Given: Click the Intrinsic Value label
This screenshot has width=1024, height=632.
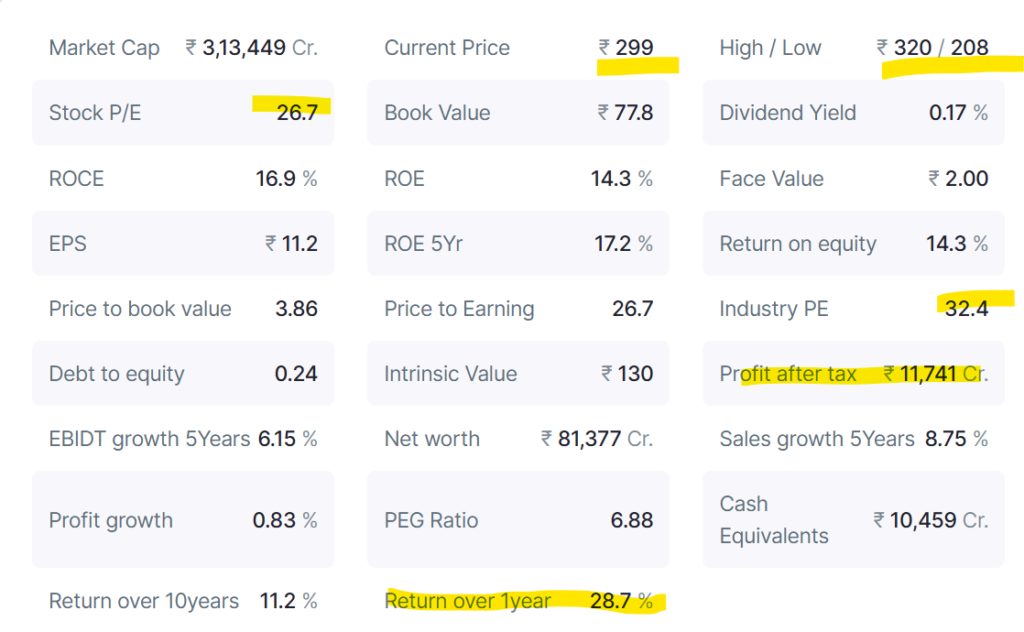Looking at the screenshot, I should tap(450, 374).
